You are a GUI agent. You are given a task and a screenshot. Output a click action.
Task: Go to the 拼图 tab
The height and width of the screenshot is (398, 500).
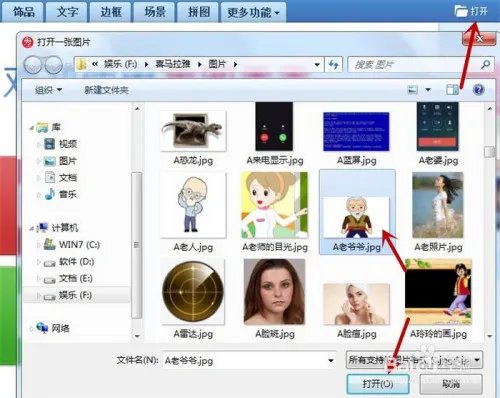pyautogui.click(x=198, y=12)
